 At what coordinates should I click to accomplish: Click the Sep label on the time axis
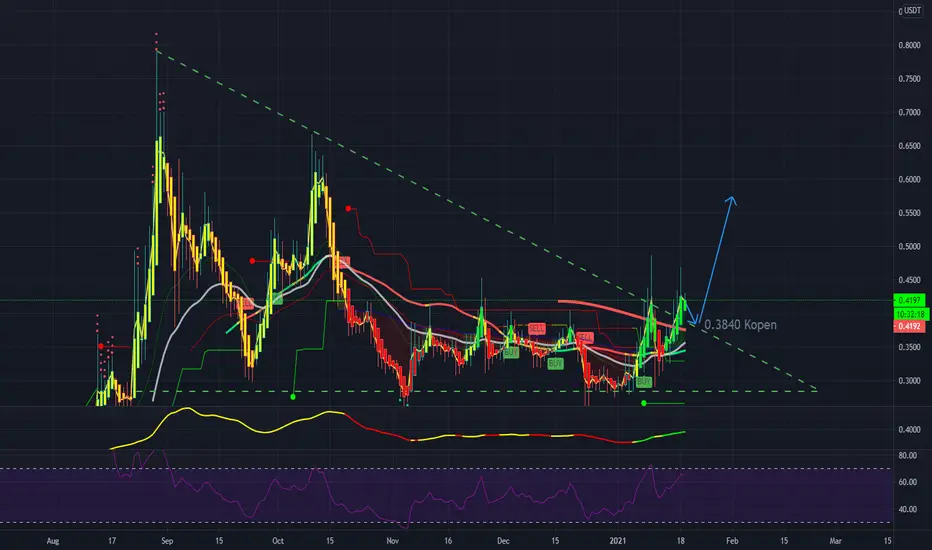[x=167, y=541]
